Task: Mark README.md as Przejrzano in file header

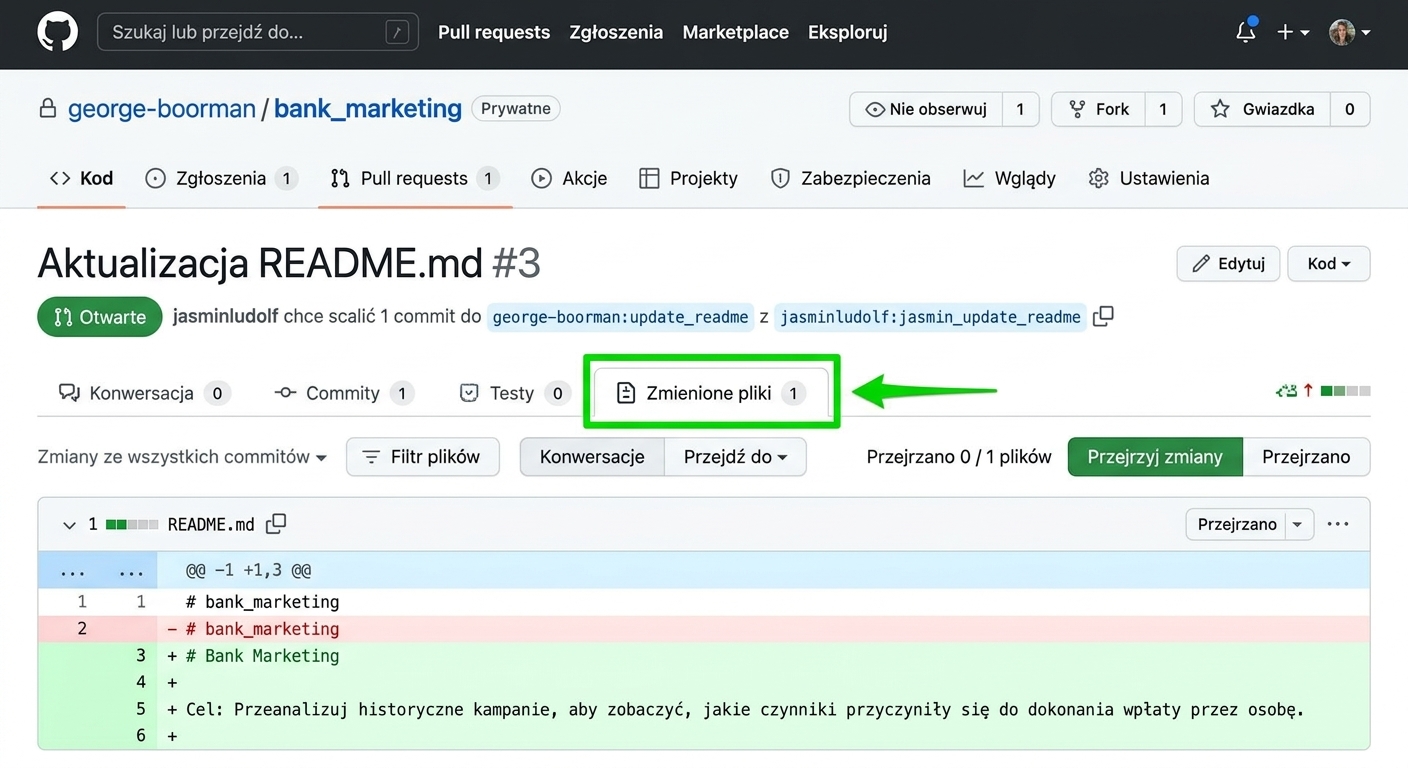Action: coord(1236,524)
